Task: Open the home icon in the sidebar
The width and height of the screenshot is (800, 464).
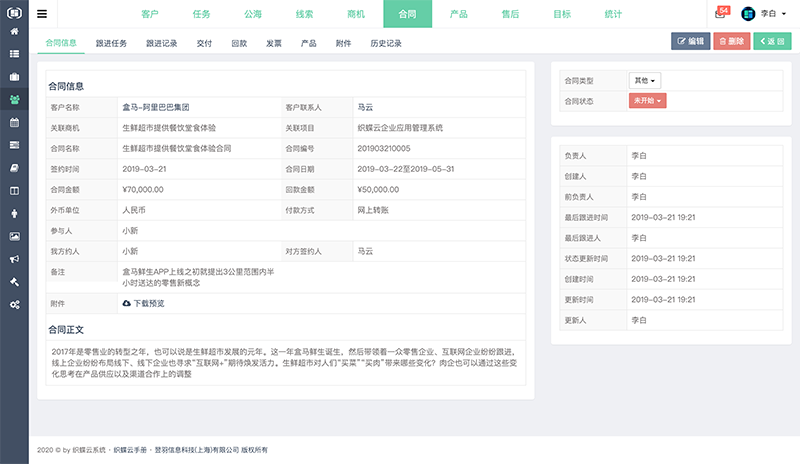Action: click(x=14, y=32)
